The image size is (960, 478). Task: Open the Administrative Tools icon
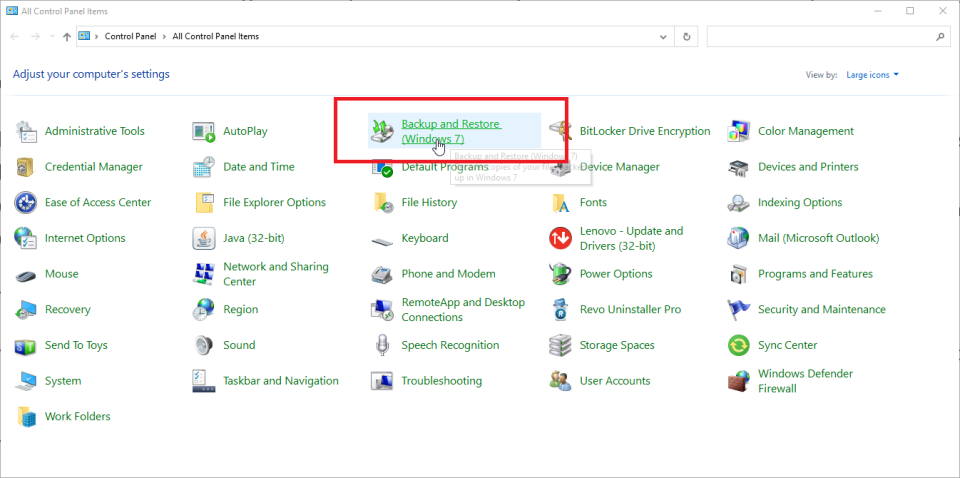tap(26, 131)
